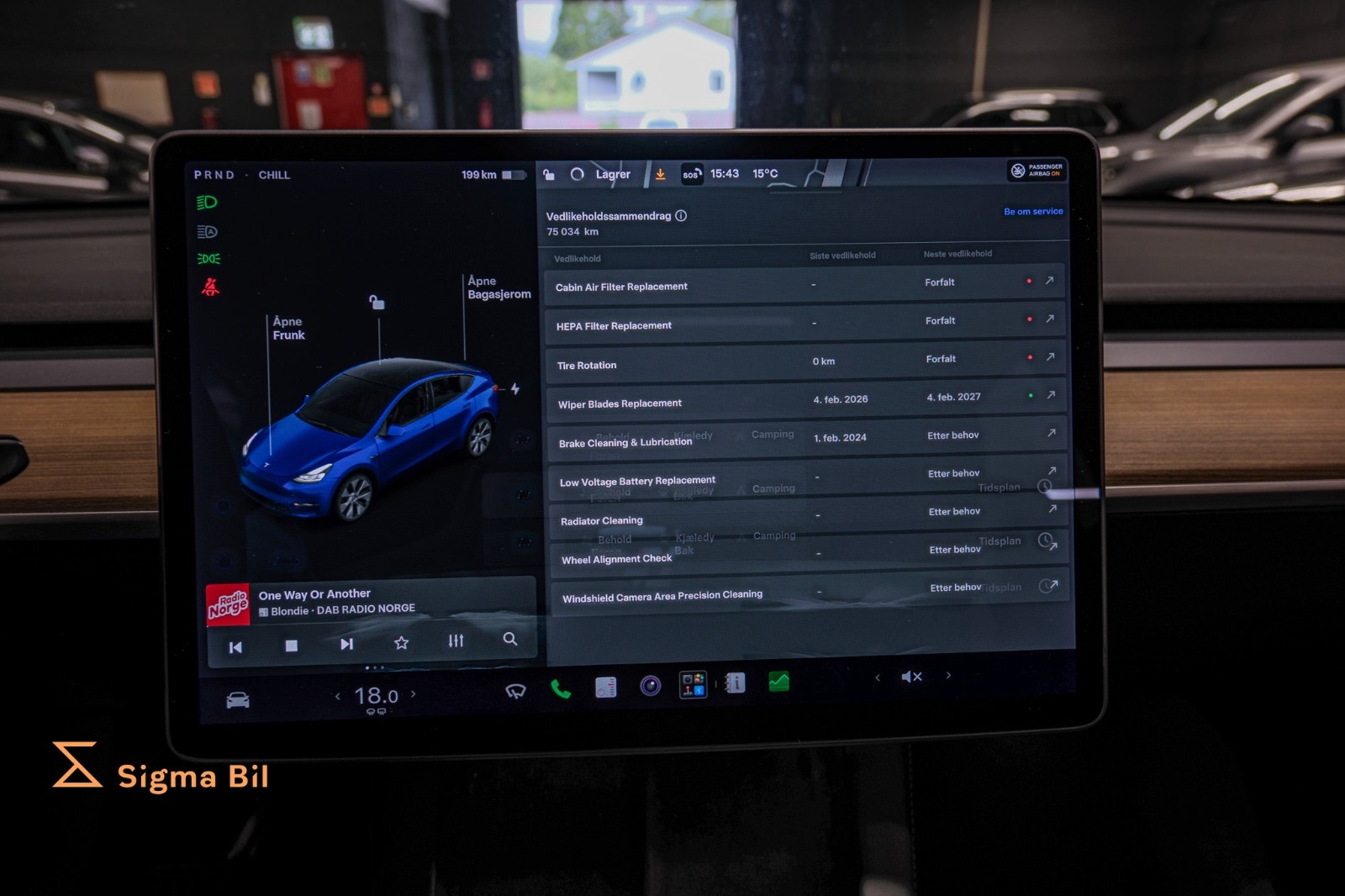The height and width of the screenshot is (896, 1345).
Task: Open the green phone app
Action: [561, 689]
